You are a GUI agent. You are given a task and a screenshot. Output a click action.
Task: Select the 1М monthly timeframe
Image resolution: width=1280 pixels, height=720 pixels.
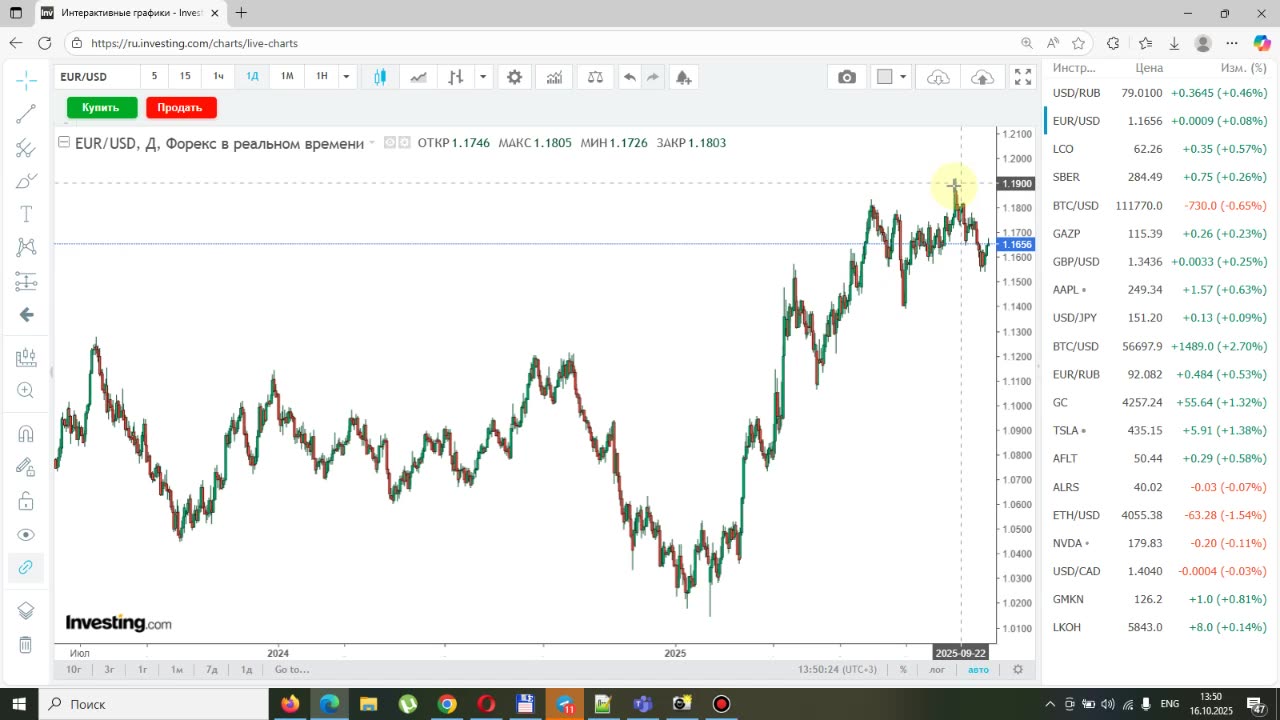(x=287, y=77)
